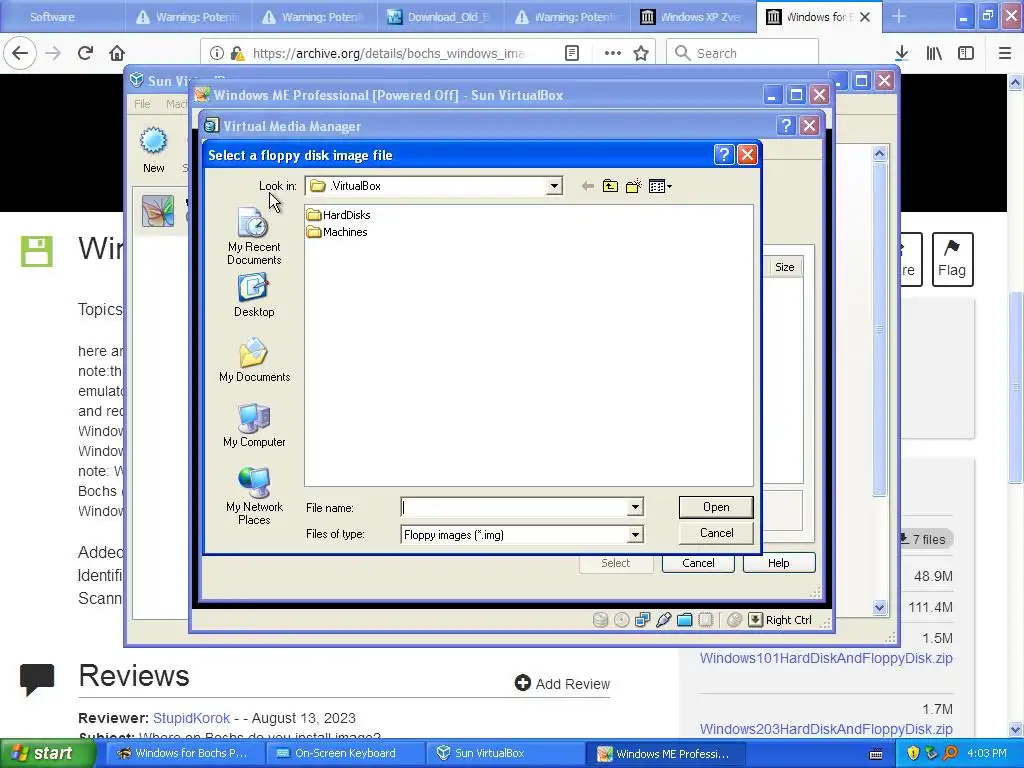This screenshot has width=1024, height=768.
Task: Switch to Windows XP Zver tab
Action: pos(694,17)
